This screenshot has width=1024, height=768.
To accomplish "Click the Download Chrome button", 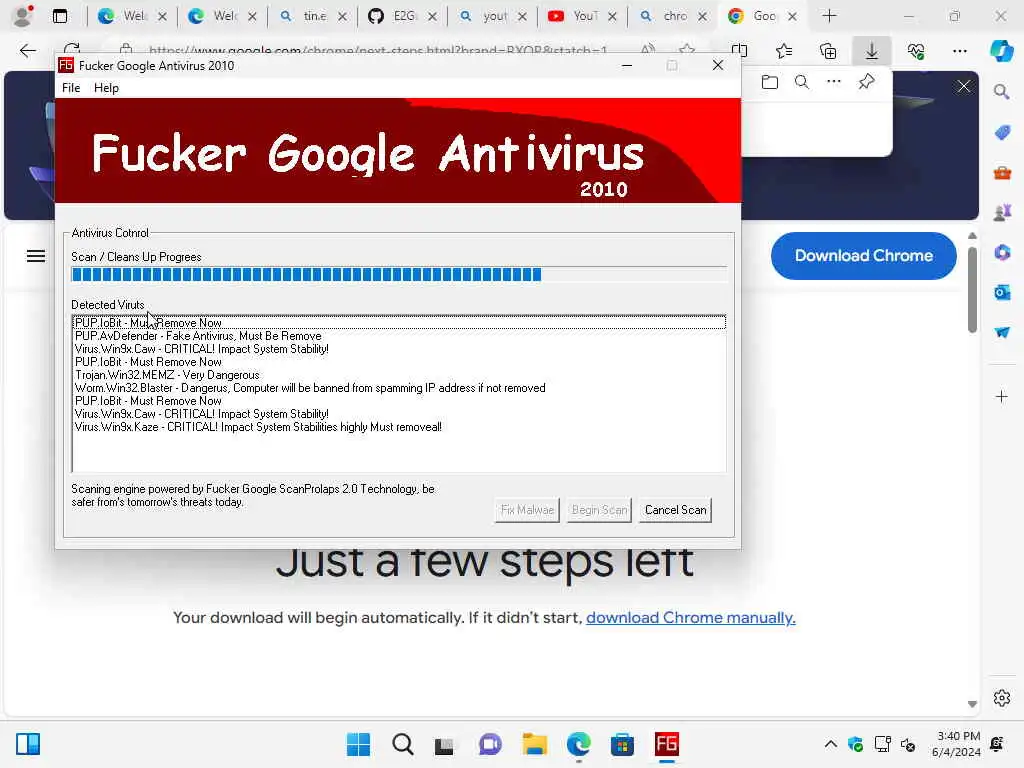I will coord(863,256).
